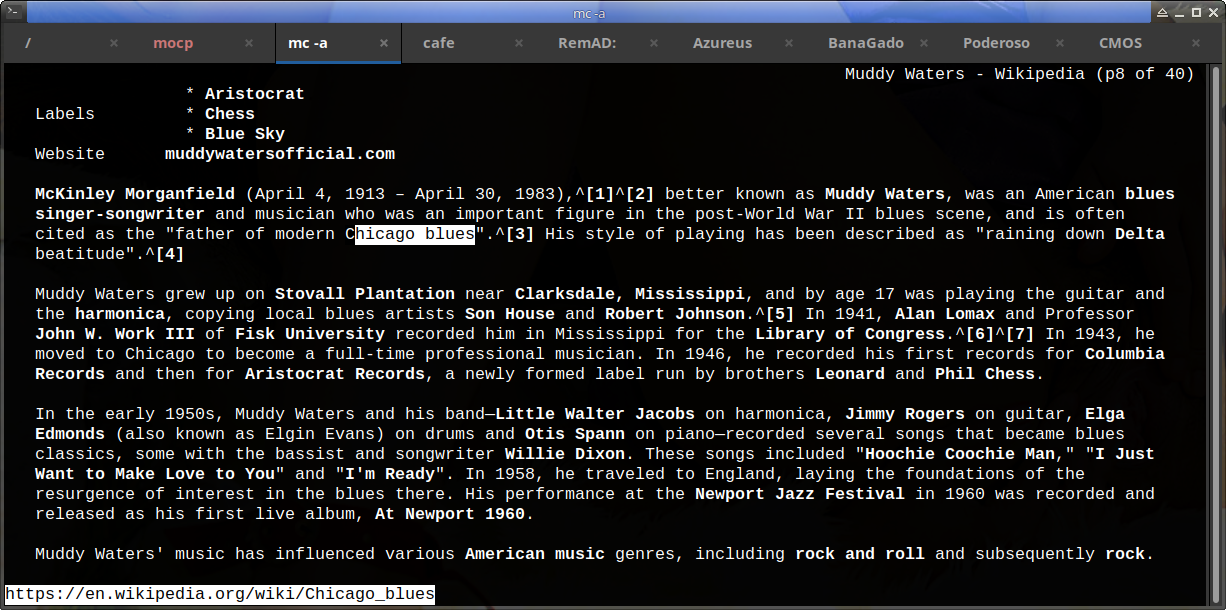Open the American music link
Image resolution: width=1226 pixels, height=610 pixels.
tap(535, 554)
